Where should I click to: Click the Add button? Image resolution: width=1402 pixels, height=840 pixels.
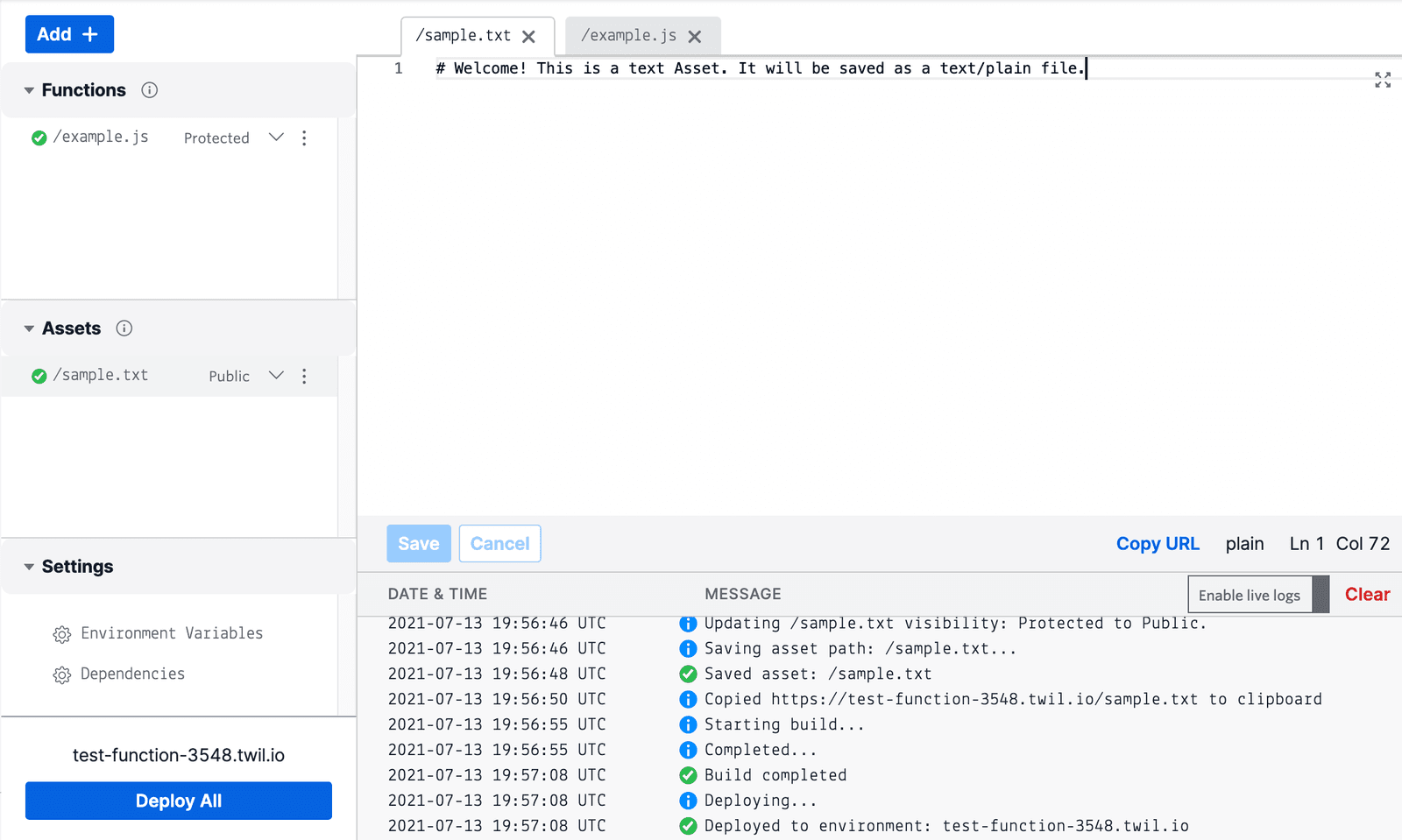coord(69,33)
